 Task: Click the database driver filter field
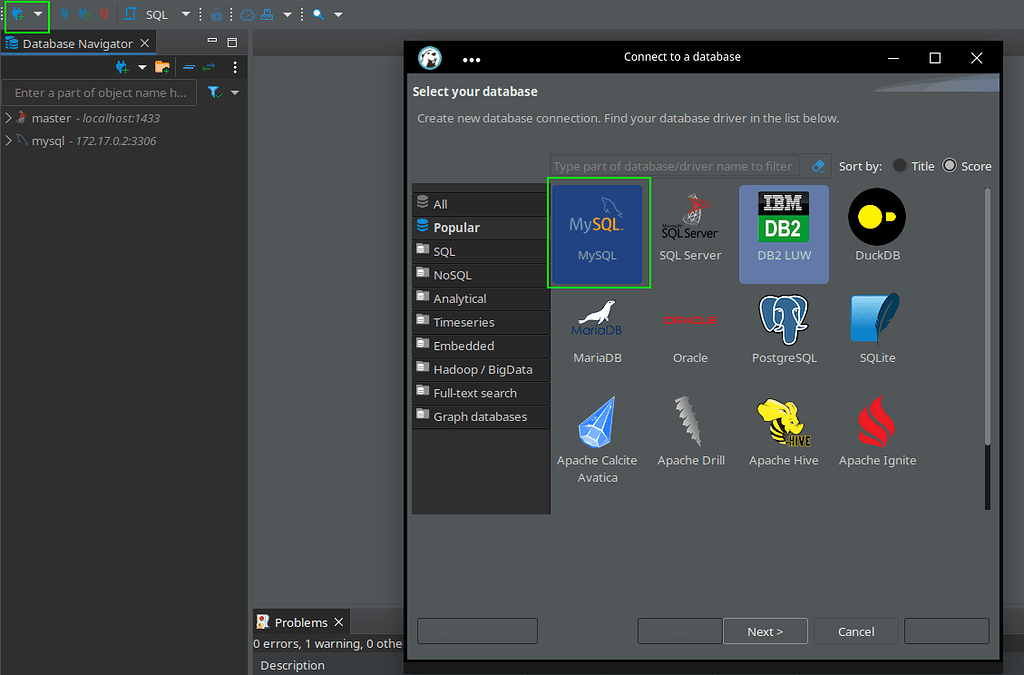point(670,166)
